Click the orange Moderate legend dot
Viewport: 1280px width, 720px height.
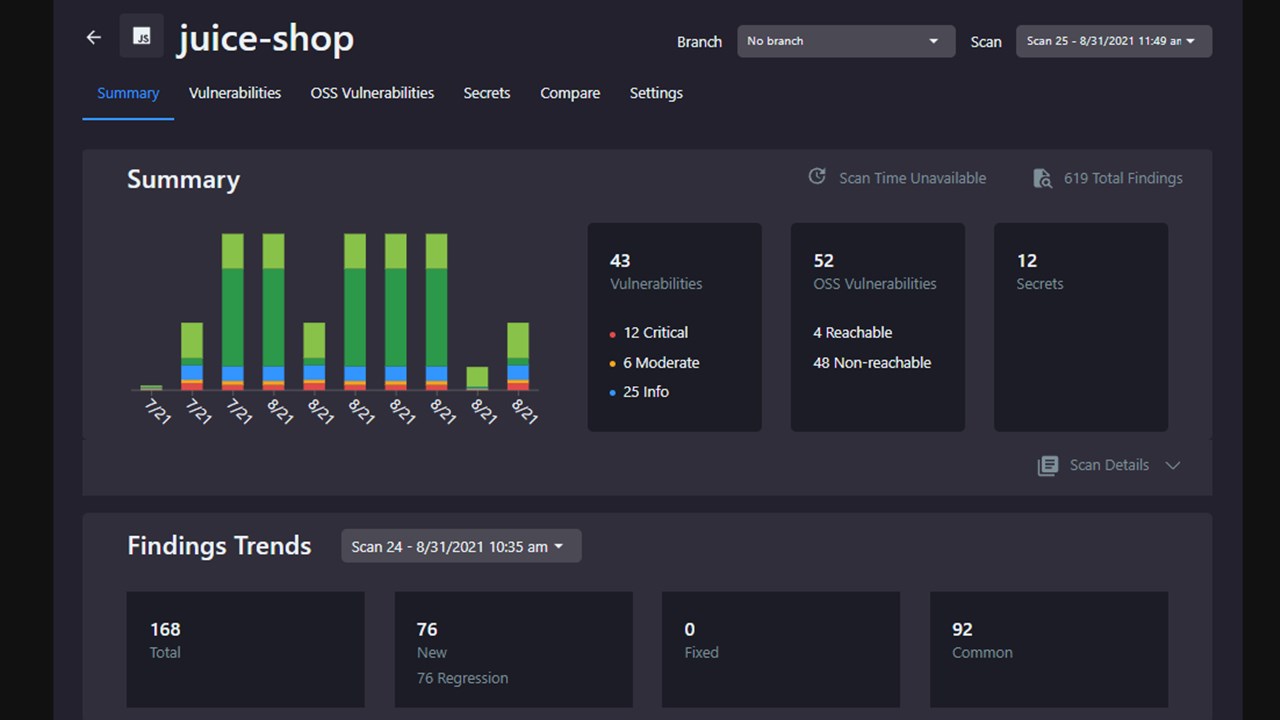pos(613,364)
